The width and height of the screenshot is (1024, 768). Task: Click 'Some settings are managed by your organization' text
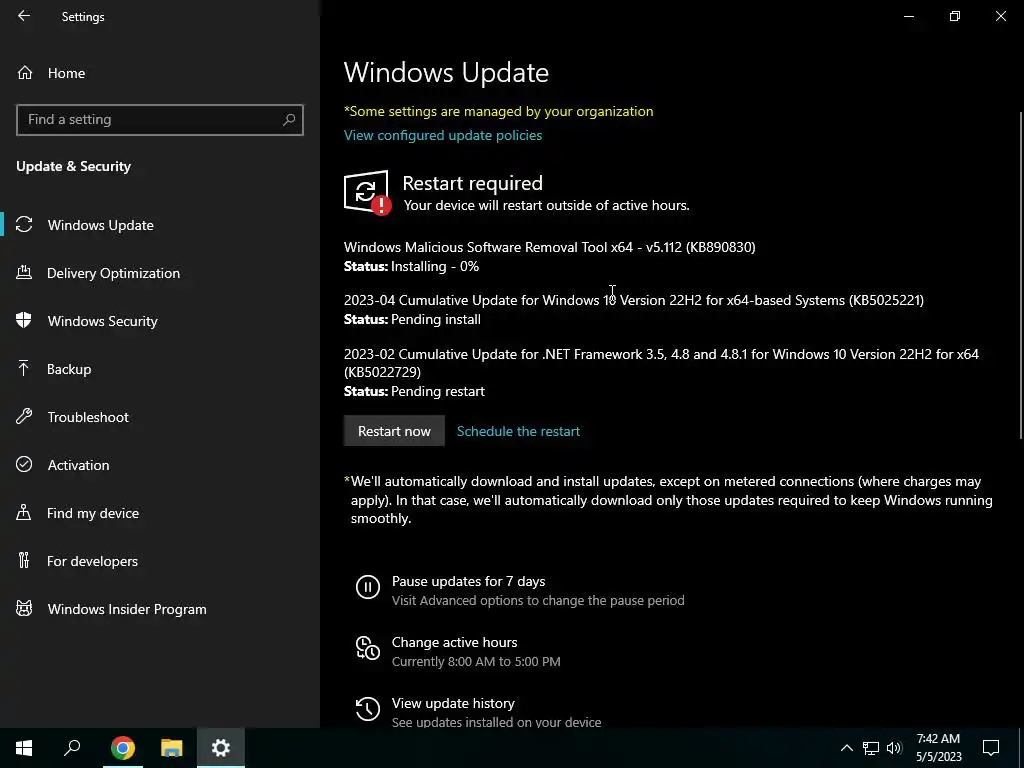498,111
